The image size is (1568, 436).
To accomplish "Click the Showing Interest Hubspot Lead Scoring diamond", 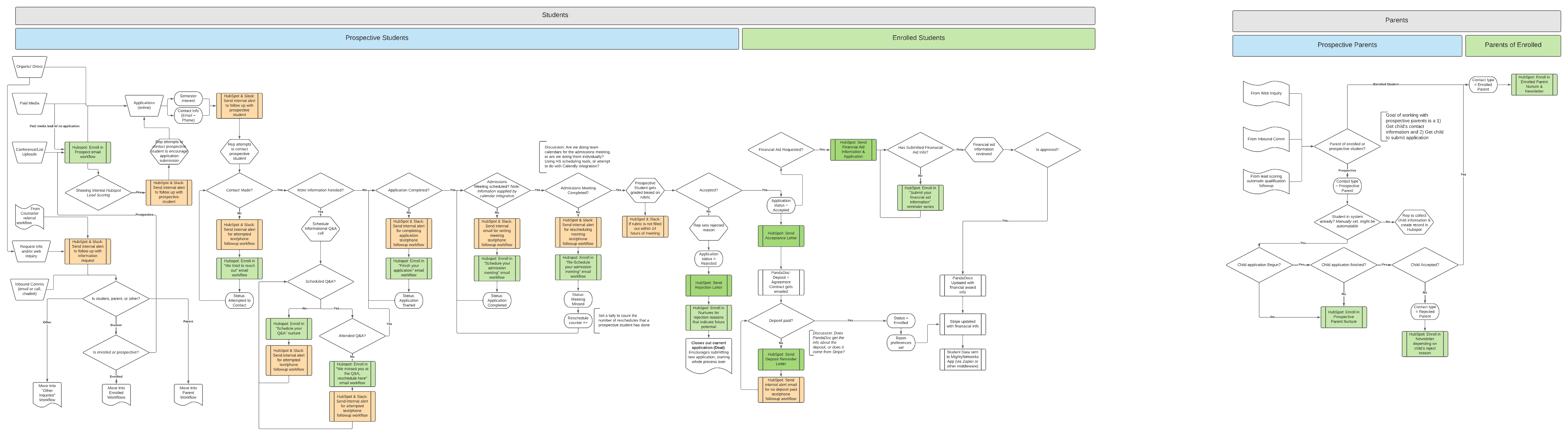I will (98, 193).
